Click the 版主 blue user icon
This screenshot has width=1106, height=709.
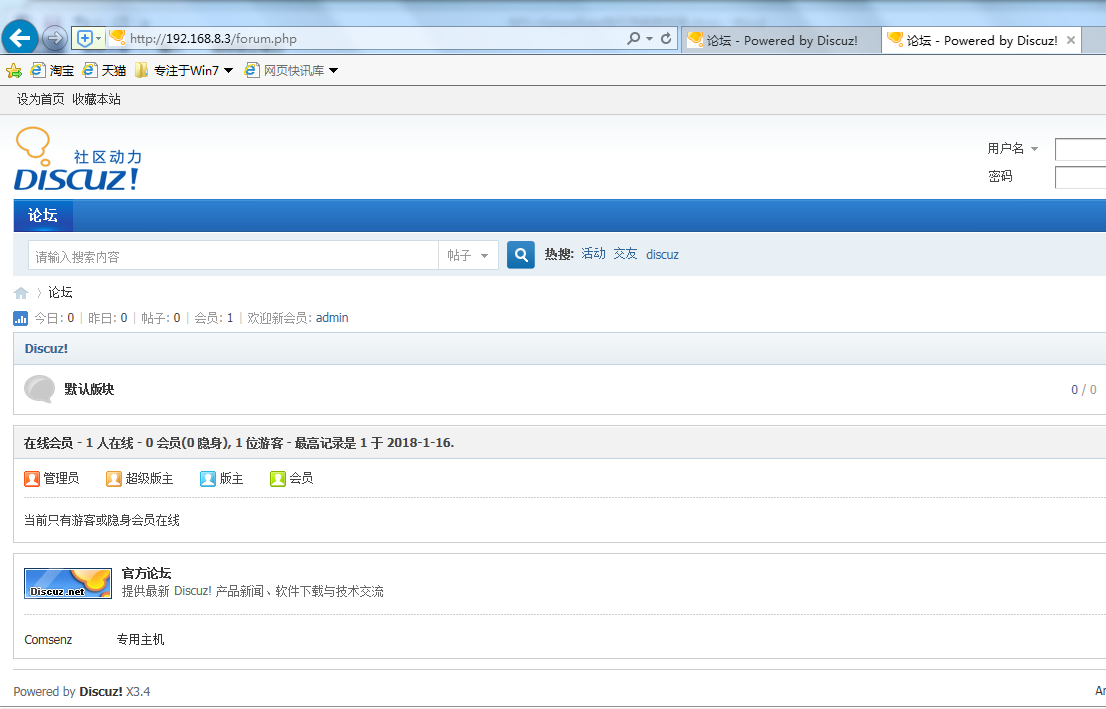(x=207, y=479)
